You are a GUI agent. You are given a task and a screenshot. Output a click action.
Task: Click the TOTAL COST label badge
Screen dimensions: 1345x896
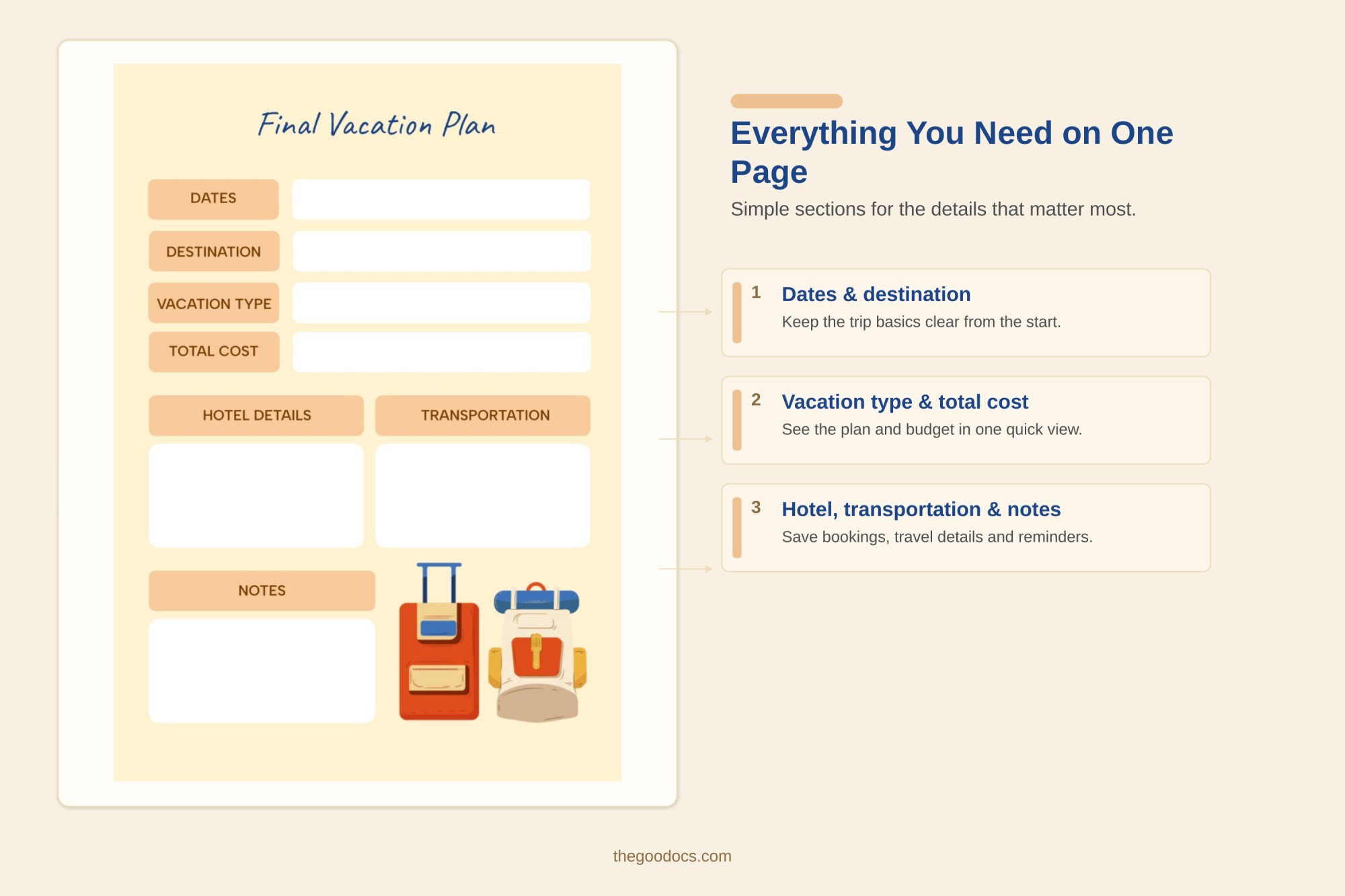coord(213,351)
